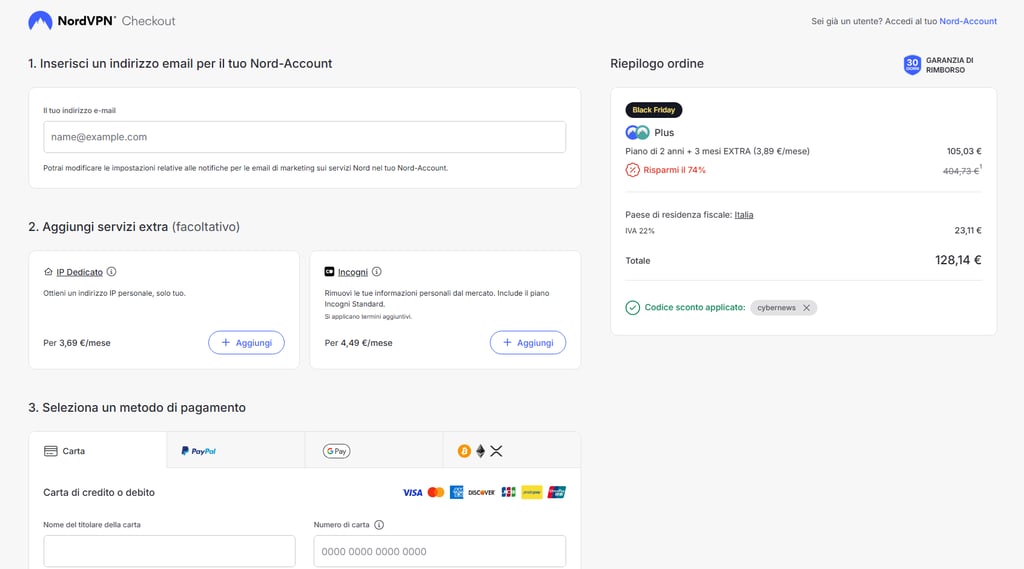This screenshot has height=569, width=1024.
Task: Focus the cardholder name field
Action: (x=169, y=551)
